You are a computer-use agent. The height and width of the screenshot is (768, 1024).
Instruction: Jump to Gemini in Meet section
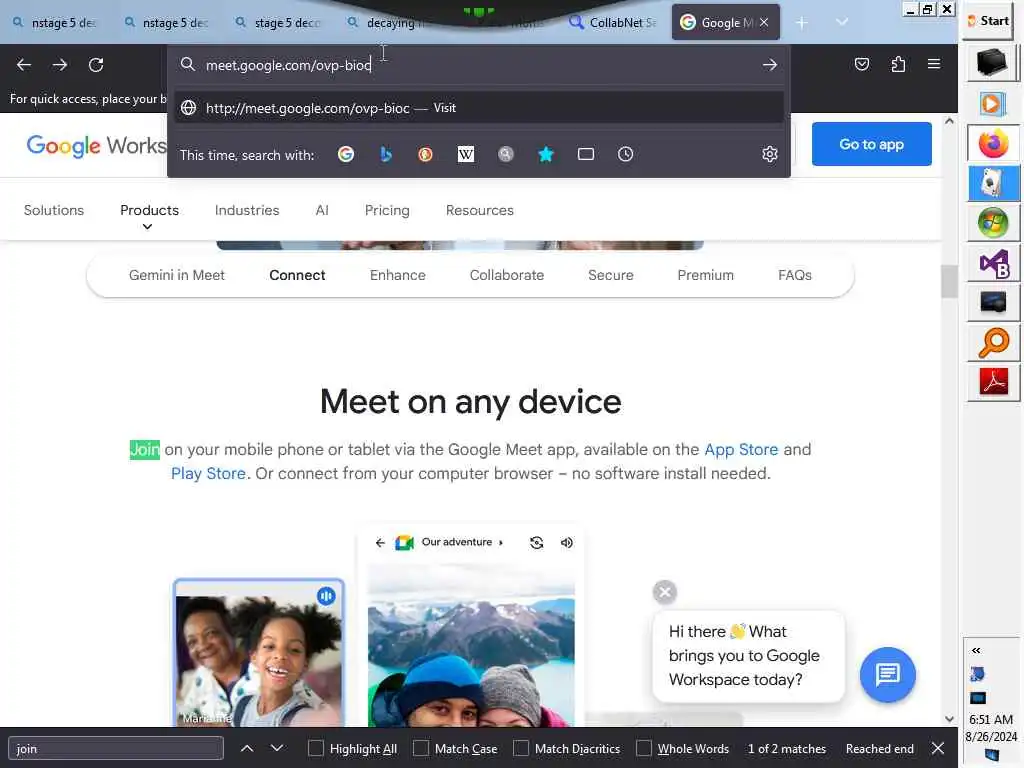(176, 275)
